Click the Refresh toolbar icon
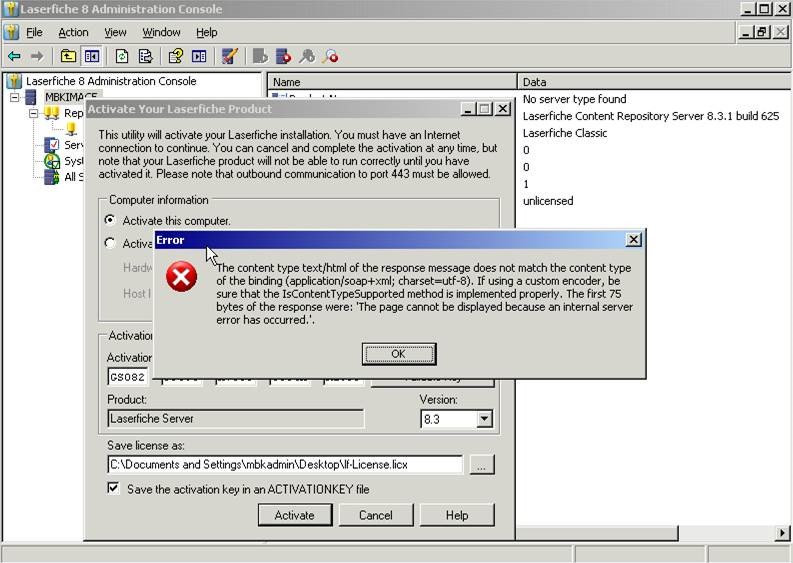Screen dimensions: 793x563 (122, 56)
